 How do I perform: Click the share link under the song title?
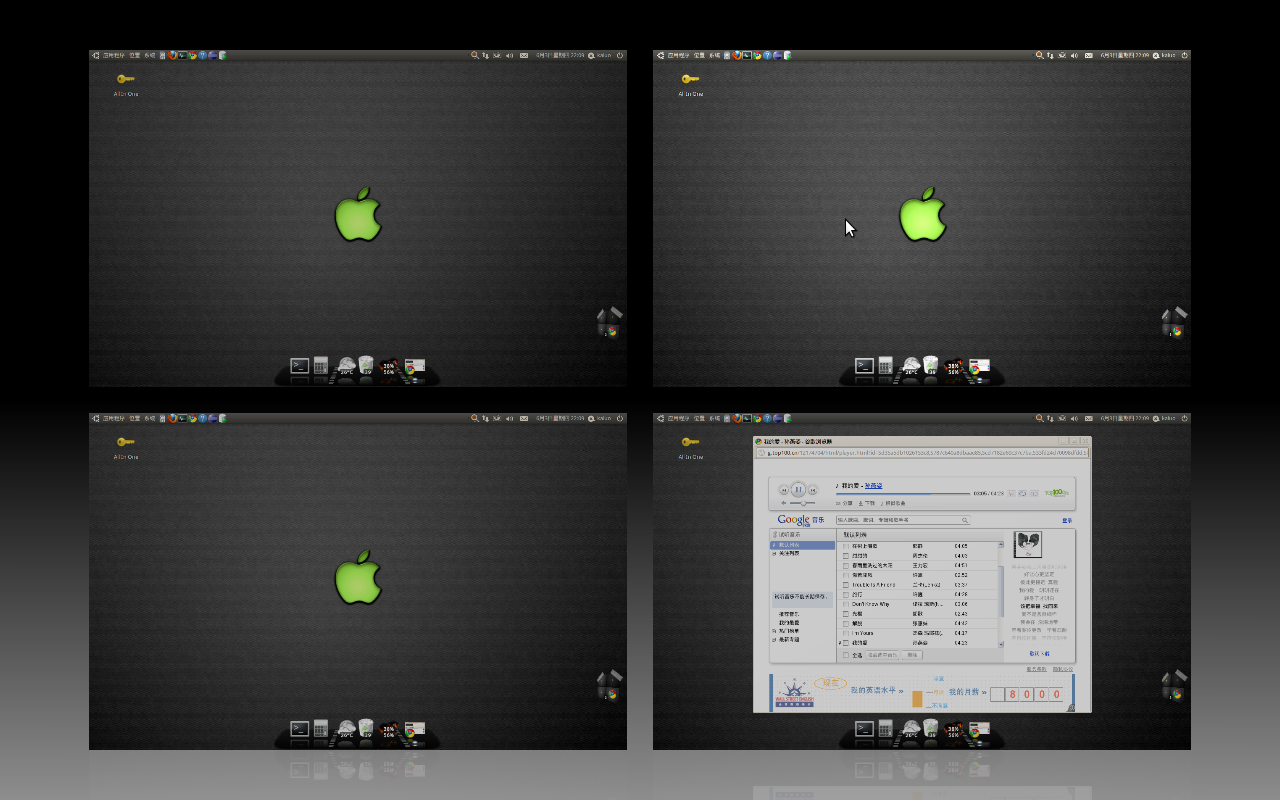[x=845, y=503]
